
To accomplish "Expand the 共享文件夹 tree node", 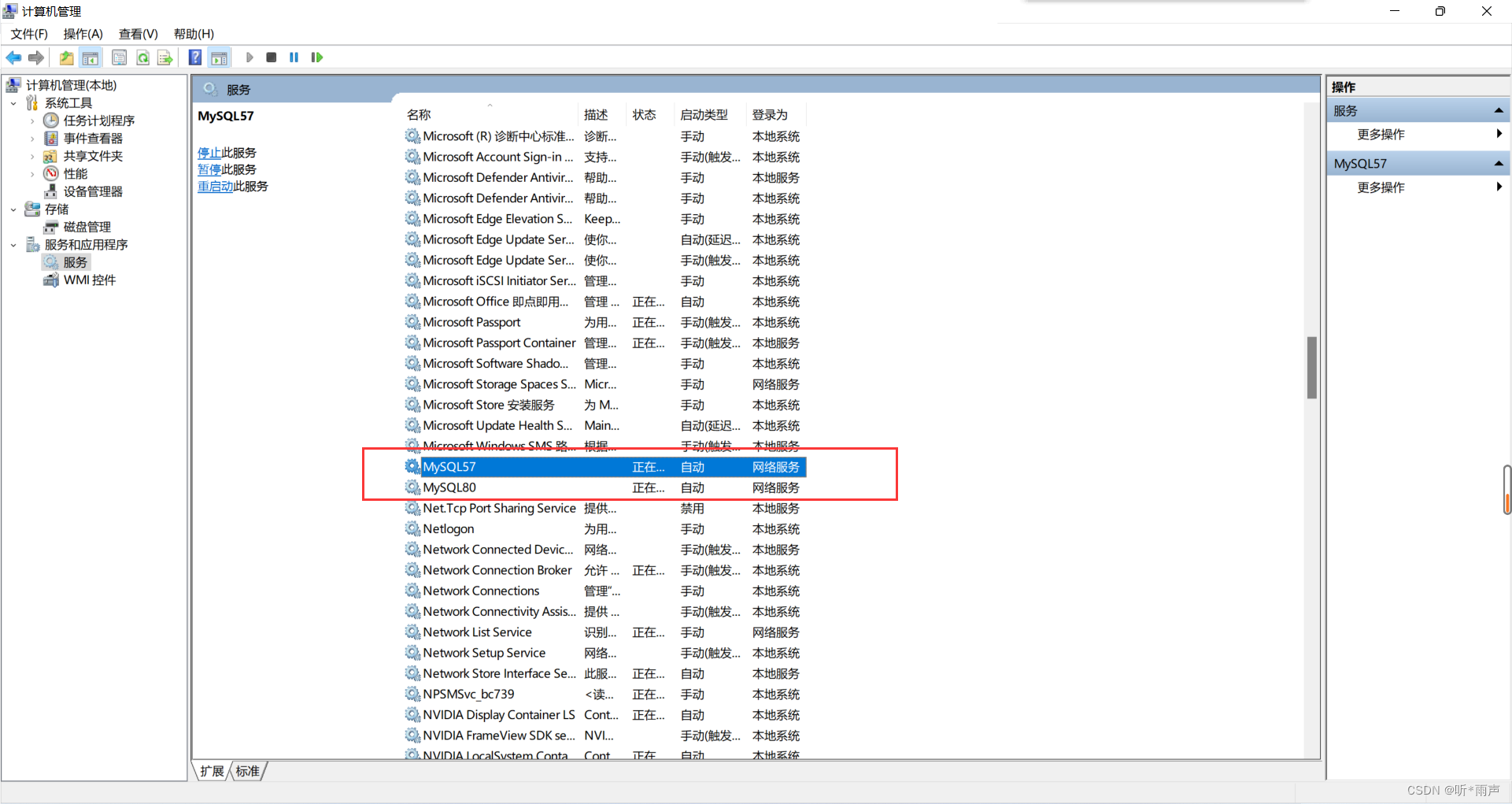I will click(x=32, y=156).
